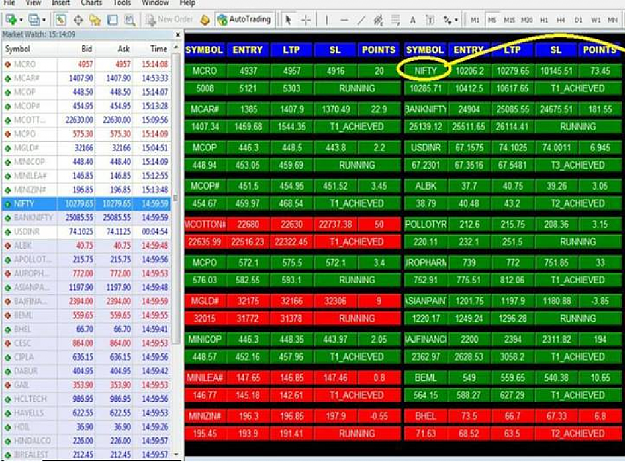The image size is (625, 463).
Task: Open the Market Watch toolbar icon
Action: coord(61,20)
